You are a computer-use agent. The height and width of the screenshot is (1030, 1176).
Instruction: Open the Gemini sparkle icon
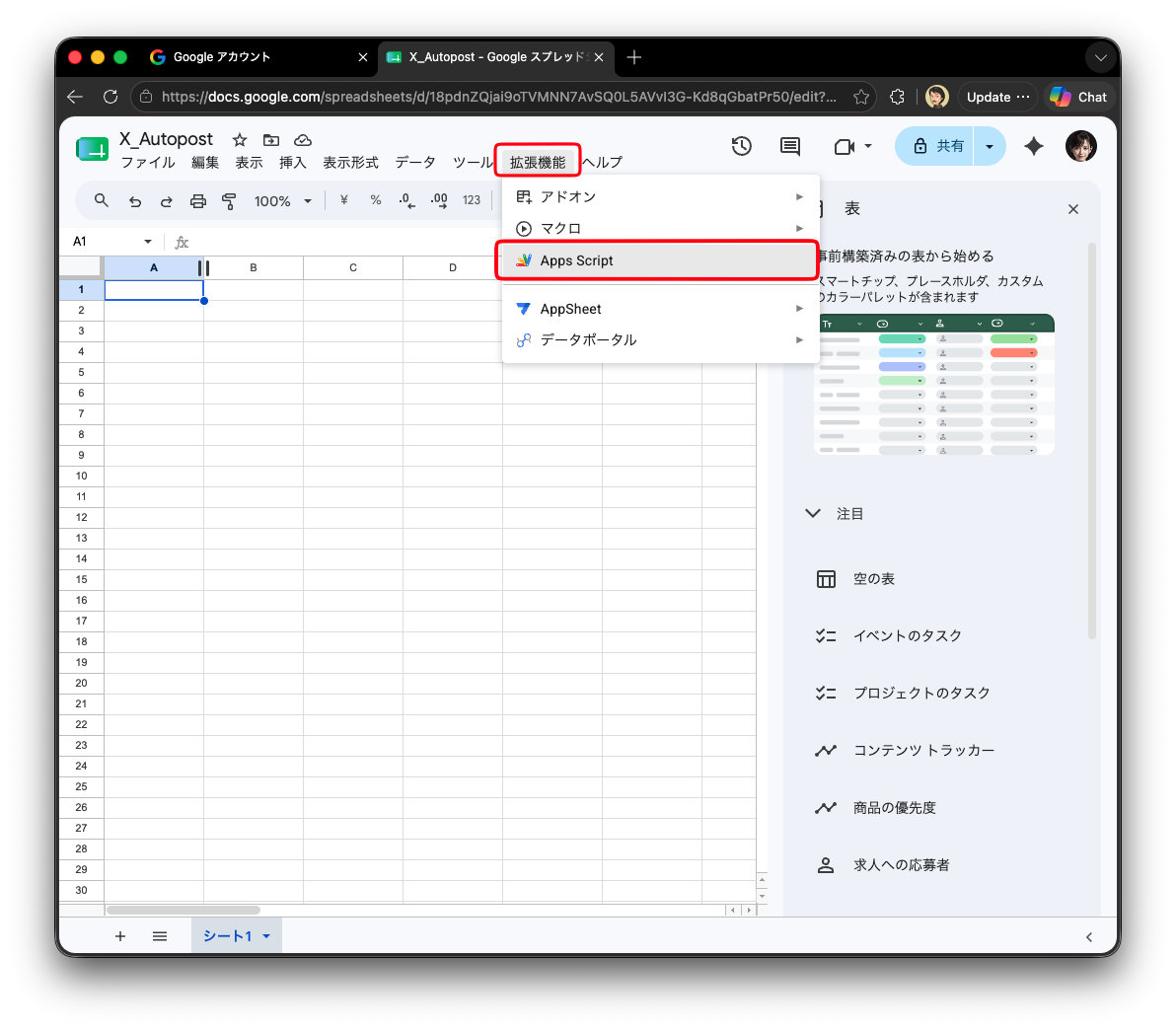(1034, 146)
